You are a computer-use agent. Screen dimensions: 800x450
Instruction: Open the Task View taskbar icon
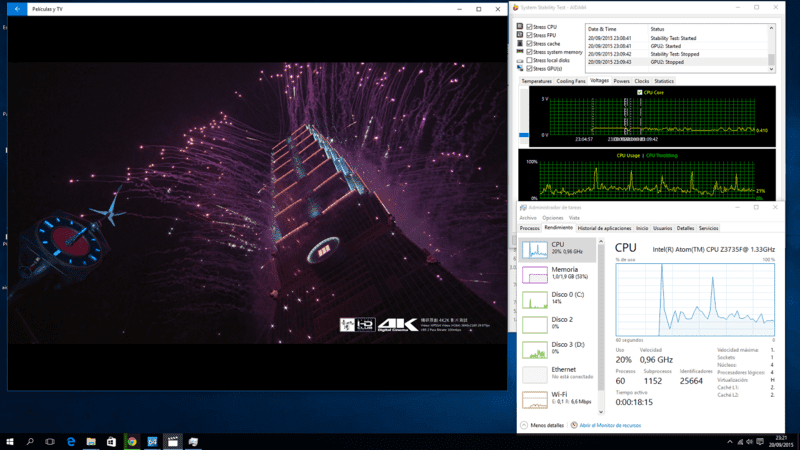50,442
